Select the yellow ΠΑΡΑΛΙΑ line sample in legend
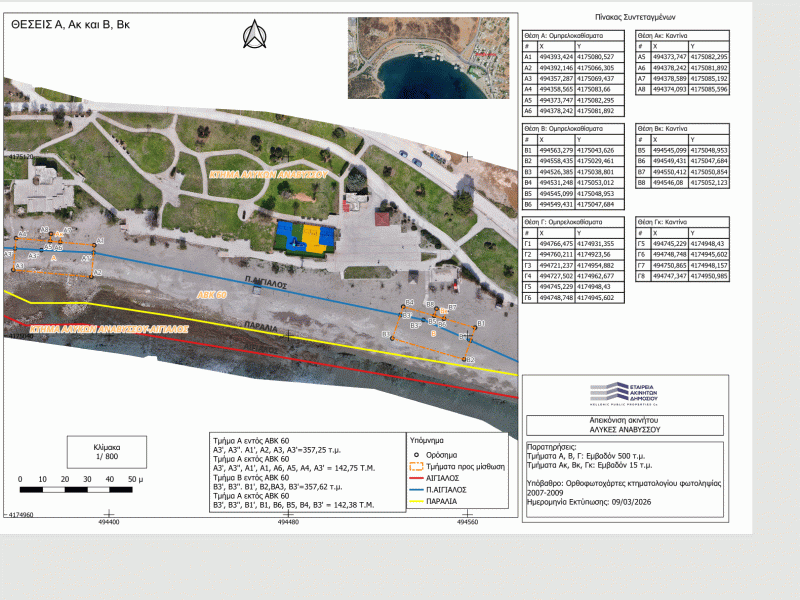Screen dimensions: 800x600 pos(416,502)
